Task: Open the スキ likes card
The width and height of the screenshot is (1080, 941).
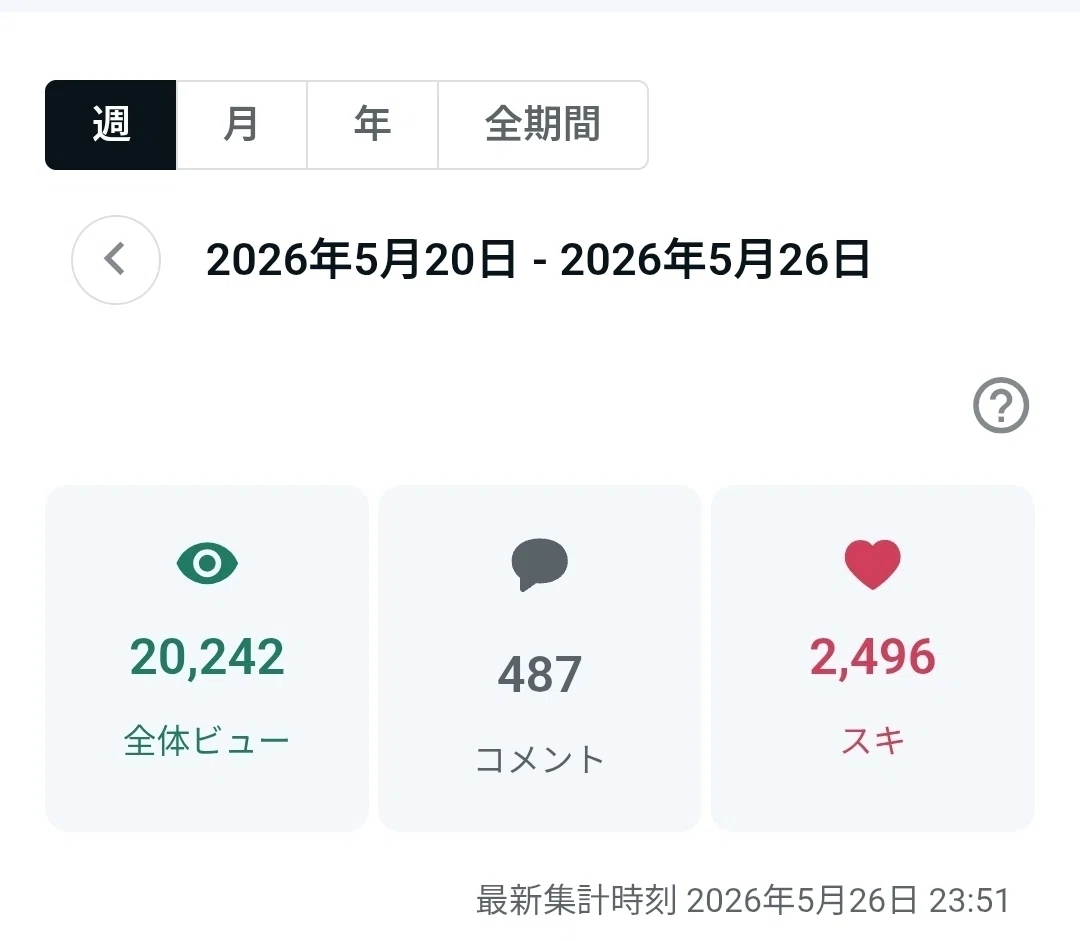Action: 873,658
